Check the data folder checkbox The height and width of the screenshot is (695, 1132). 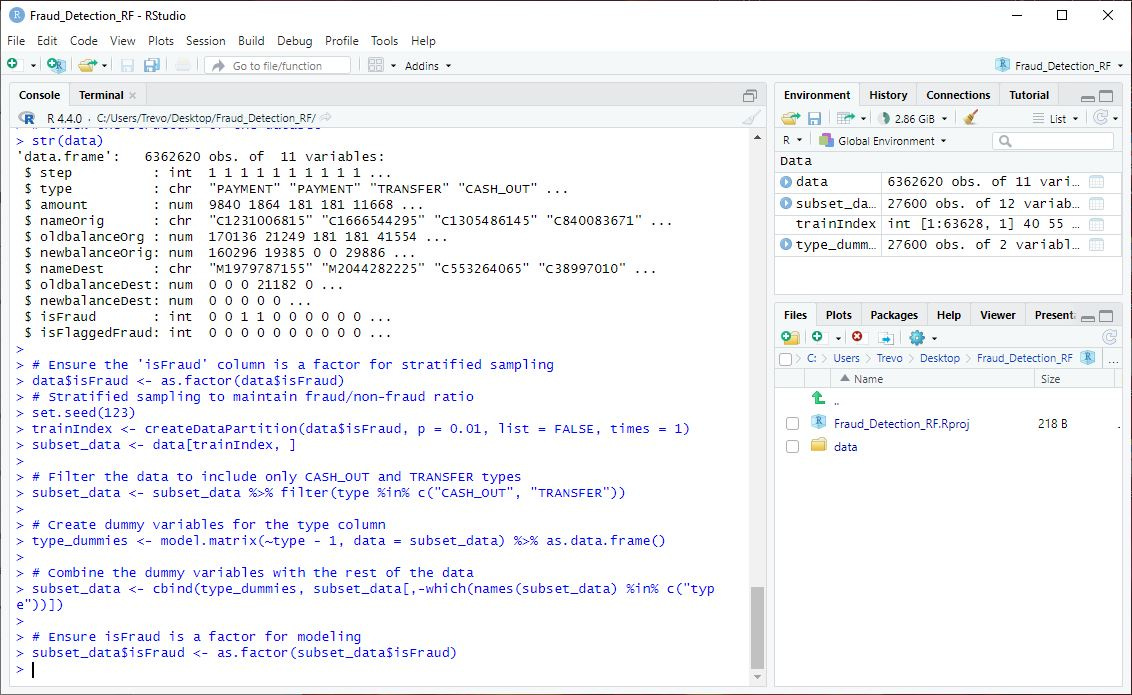tap(792, 447)
